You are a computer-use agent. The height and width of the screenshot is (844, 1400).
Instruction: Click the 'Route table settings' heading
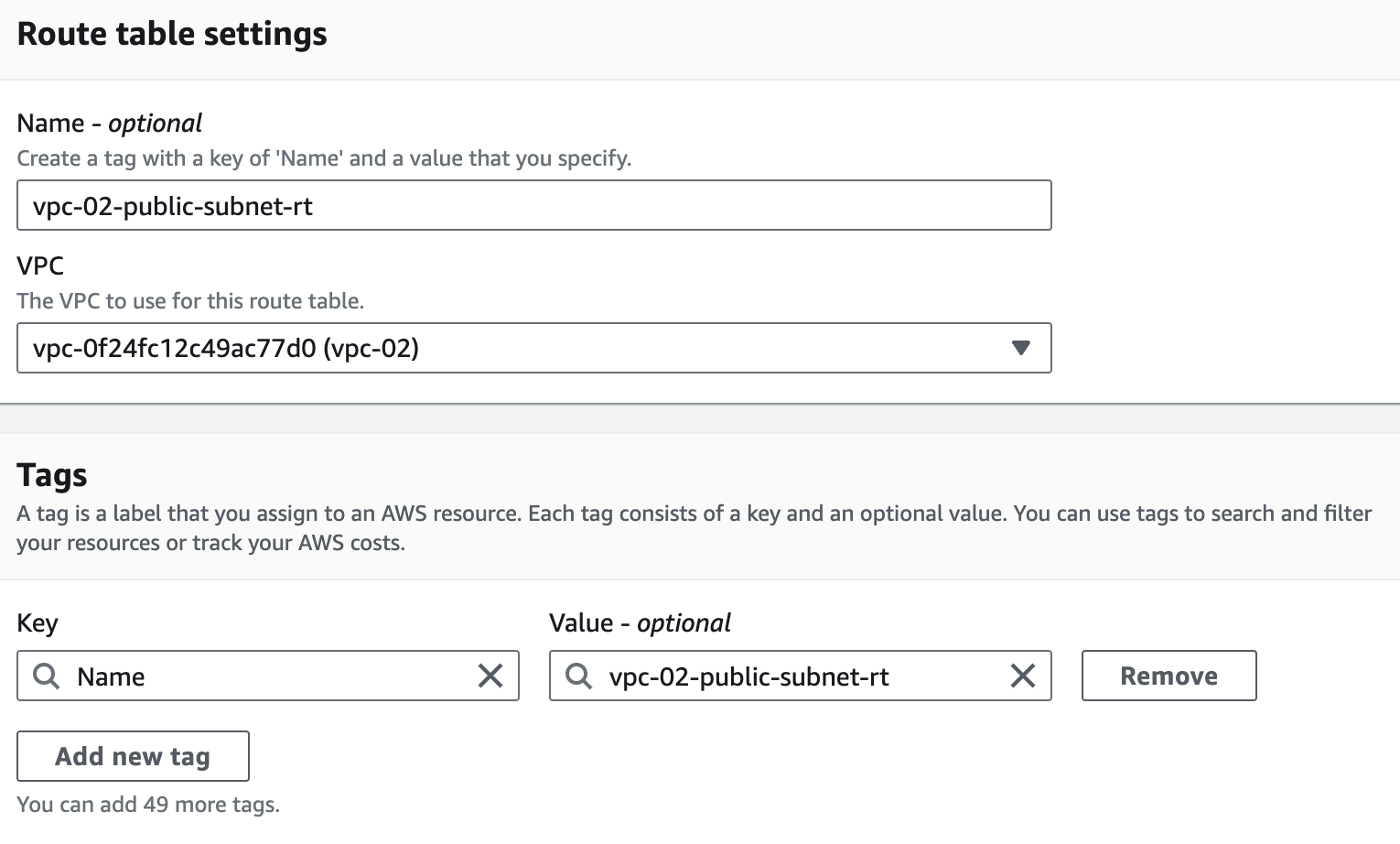point(172,34)
